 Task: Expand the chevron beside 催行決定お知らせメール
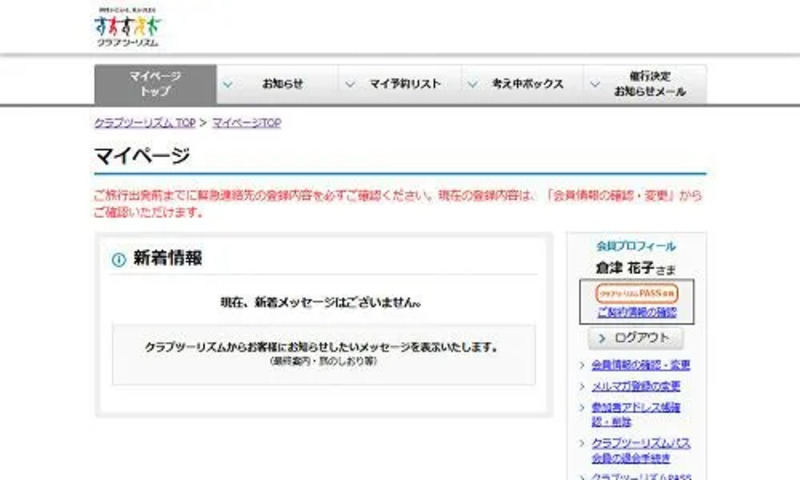tap(595, 84)
